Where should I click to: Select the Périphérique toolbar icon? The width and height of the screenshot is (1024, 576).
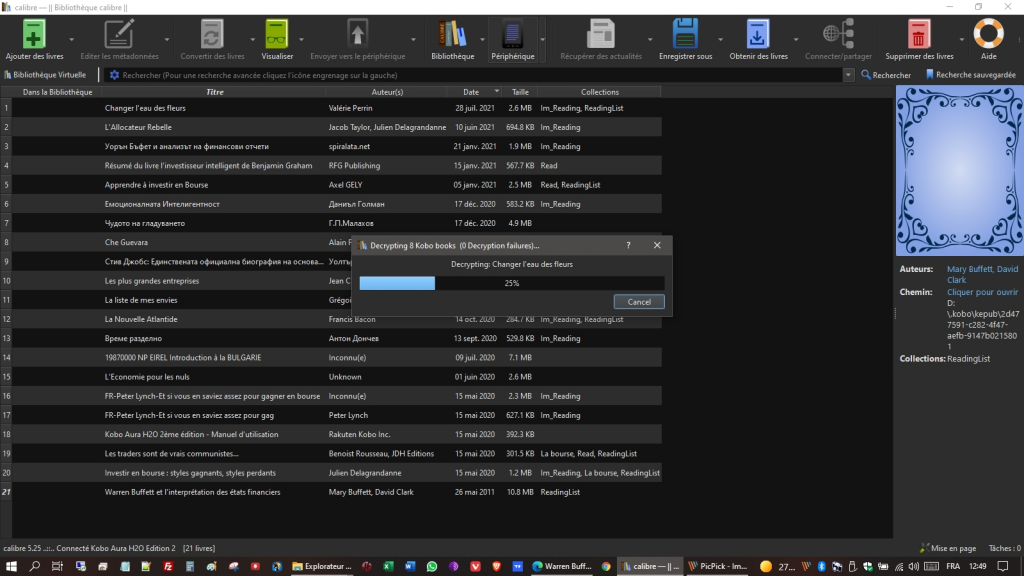[x=513, y=34]
